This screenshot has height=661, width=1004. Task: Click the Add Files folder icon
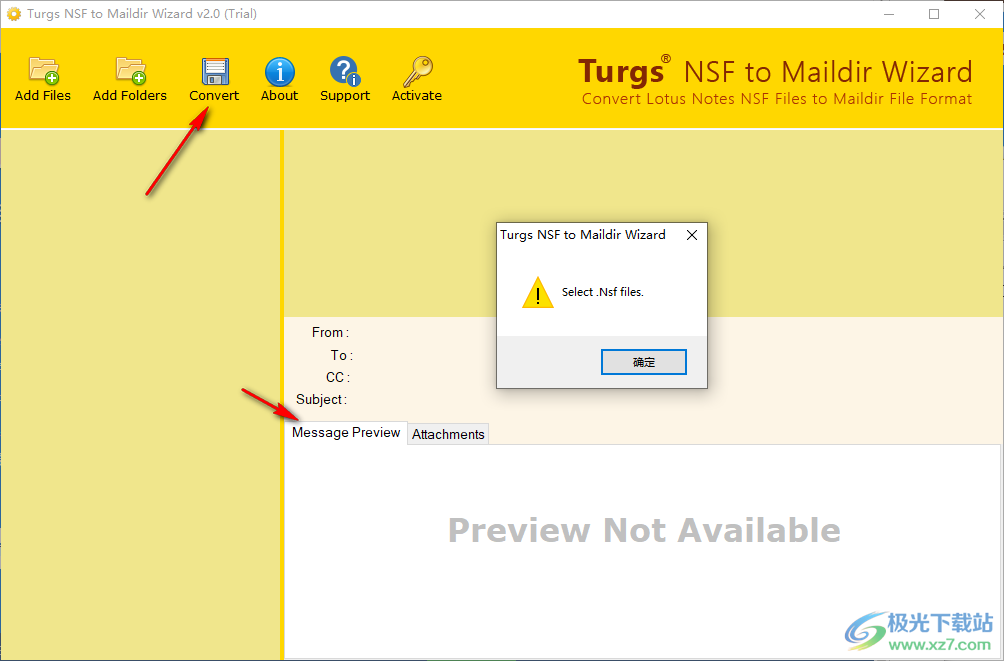[44, 70]
